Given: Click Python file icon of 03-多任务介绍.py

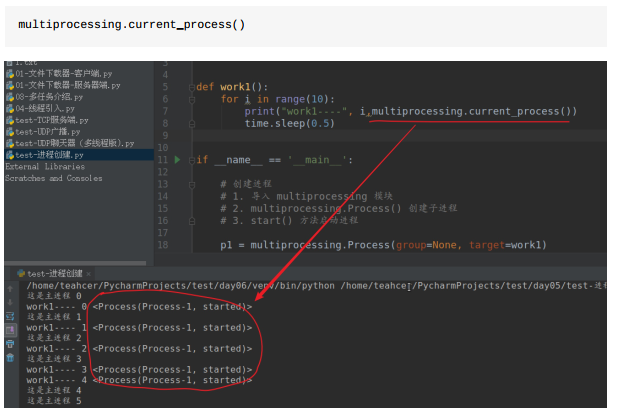Looking at the screenshot, I should pos(10,97).
